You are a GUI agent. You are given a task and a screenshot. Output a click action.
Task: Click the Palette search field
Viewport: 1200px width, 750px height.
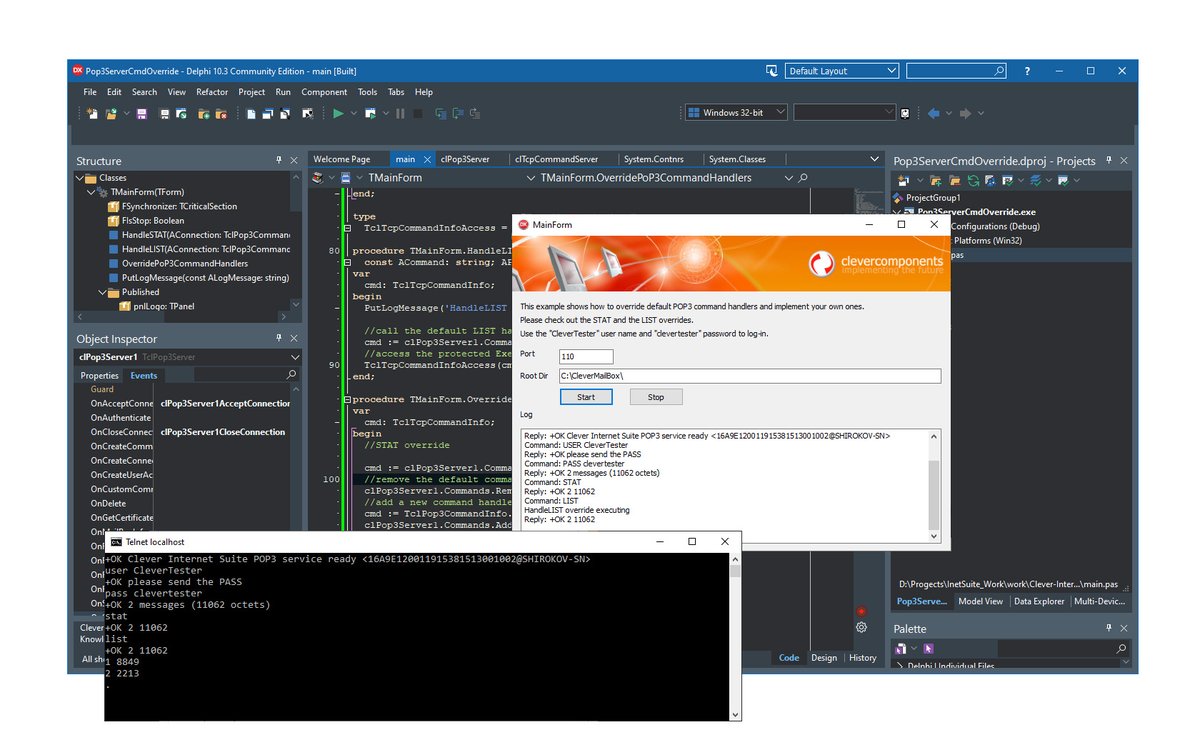pos(1063,649)
